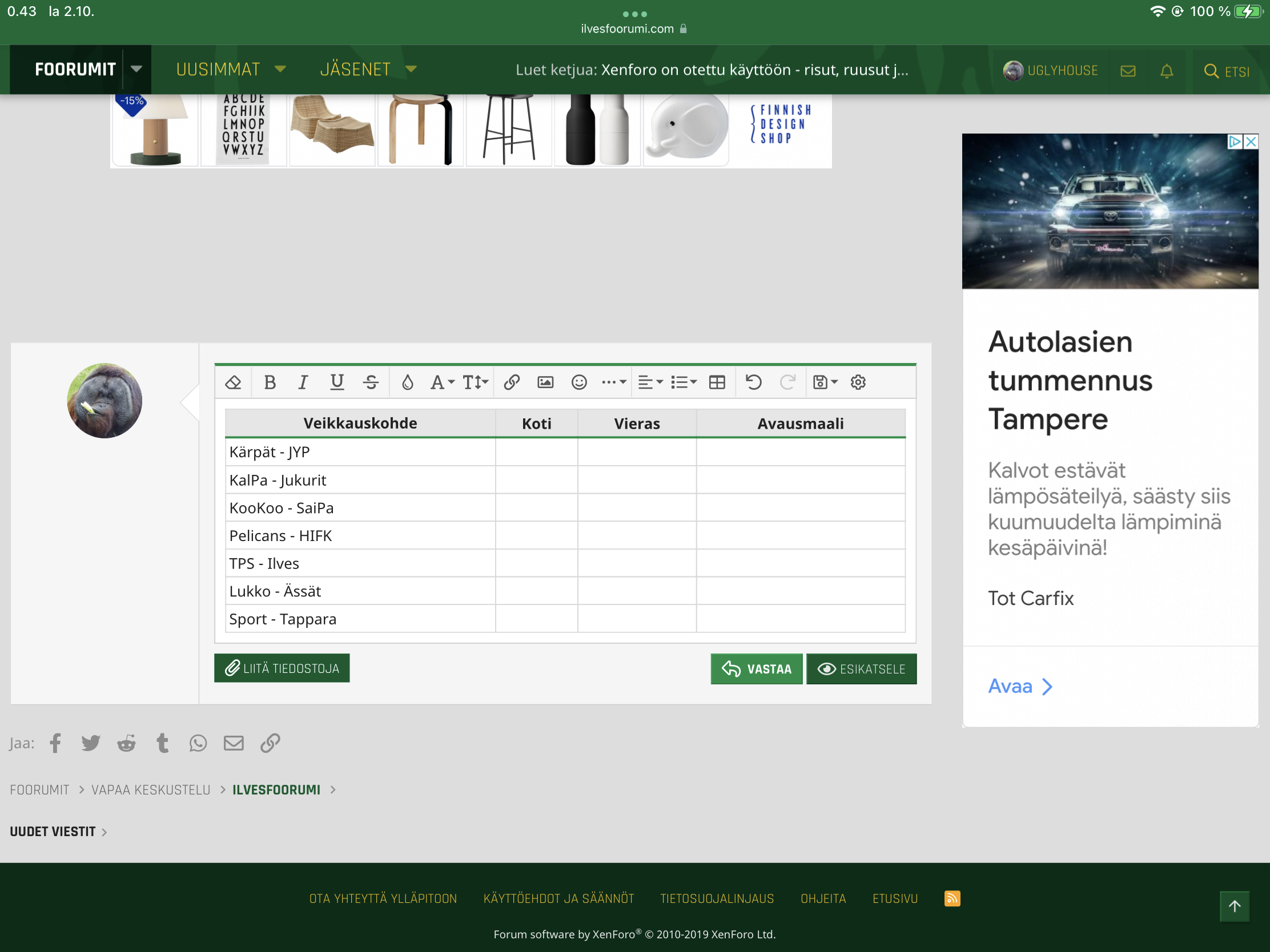The width and height of the screenshot is (1270, 952).
Task: Open the drafts save dropdown
Action: [x=825, y=382]
